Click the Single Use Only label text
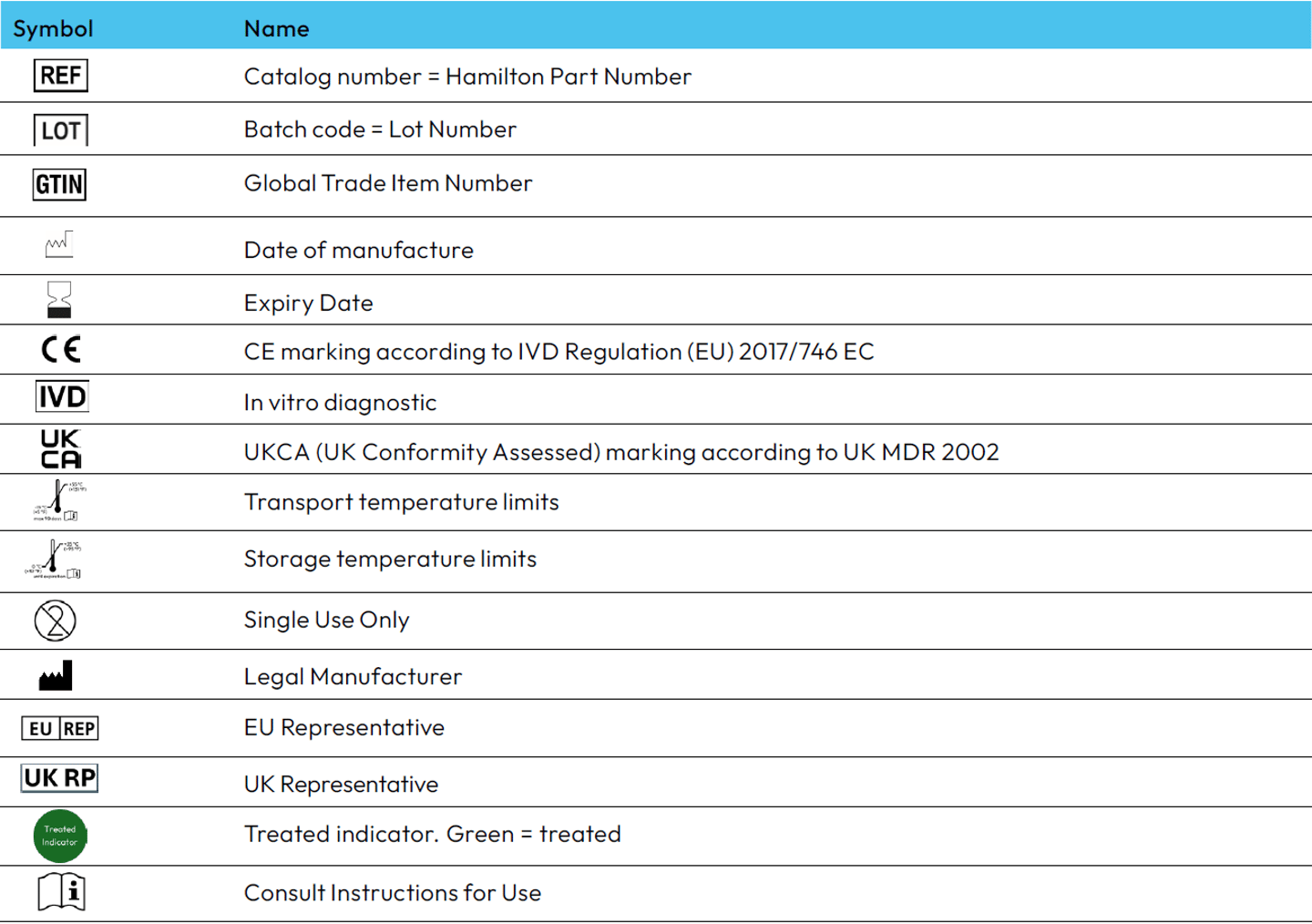This screenshot has width=1312, height=924. pos(326,620)
